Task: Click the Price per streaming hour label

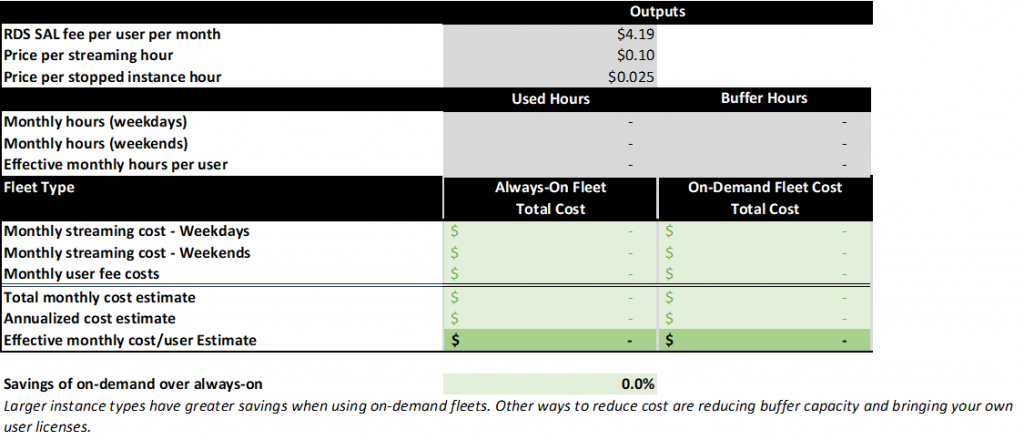Action: click(88, 55)
